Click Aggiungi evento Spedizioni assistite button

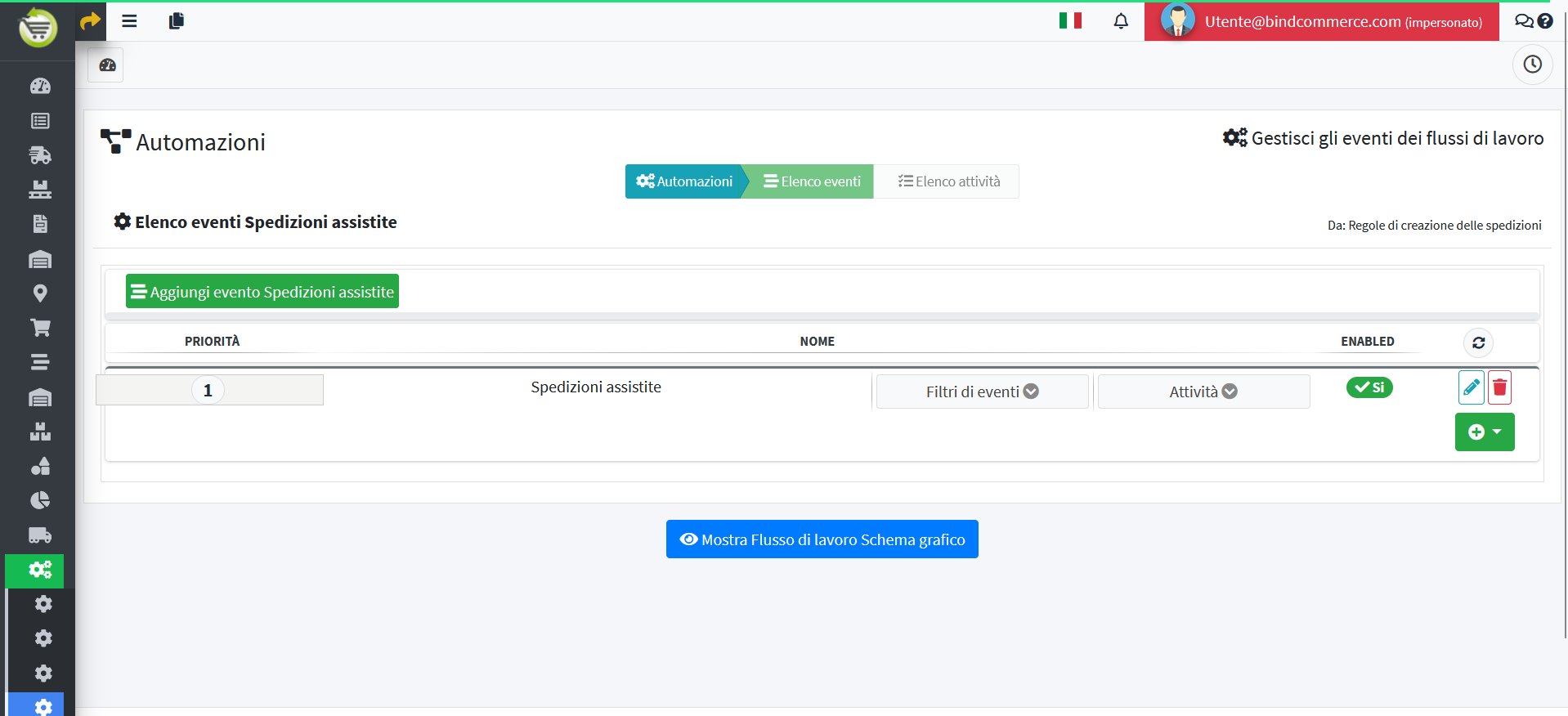262,292
